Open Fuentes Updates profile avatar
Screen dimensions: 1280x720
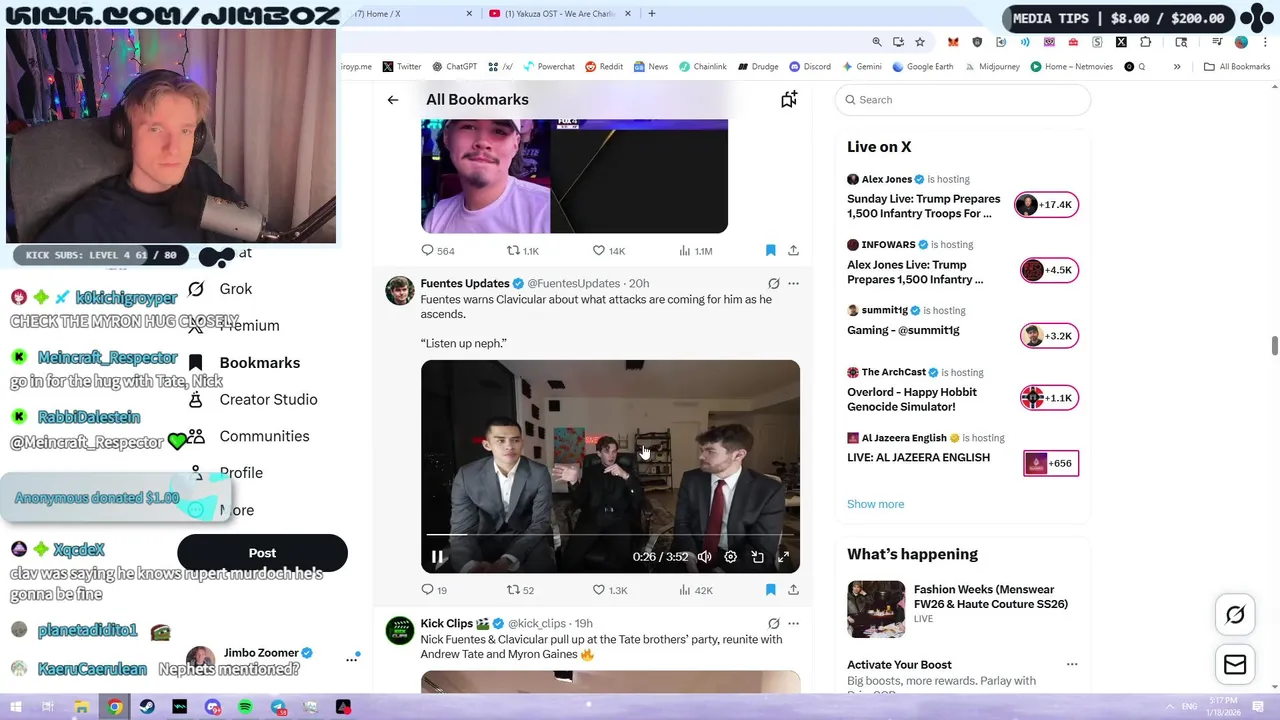400,291
